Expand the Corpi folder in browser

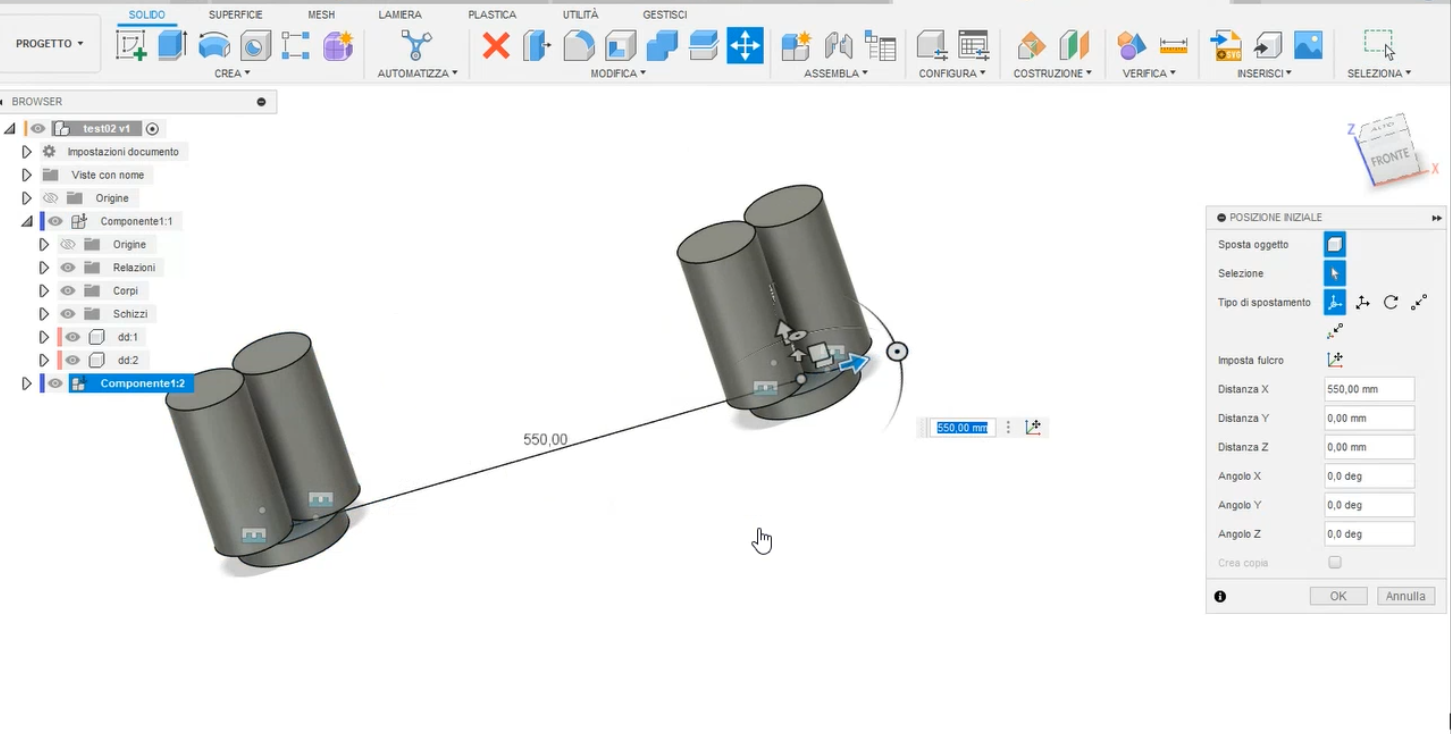pos(43,290)
